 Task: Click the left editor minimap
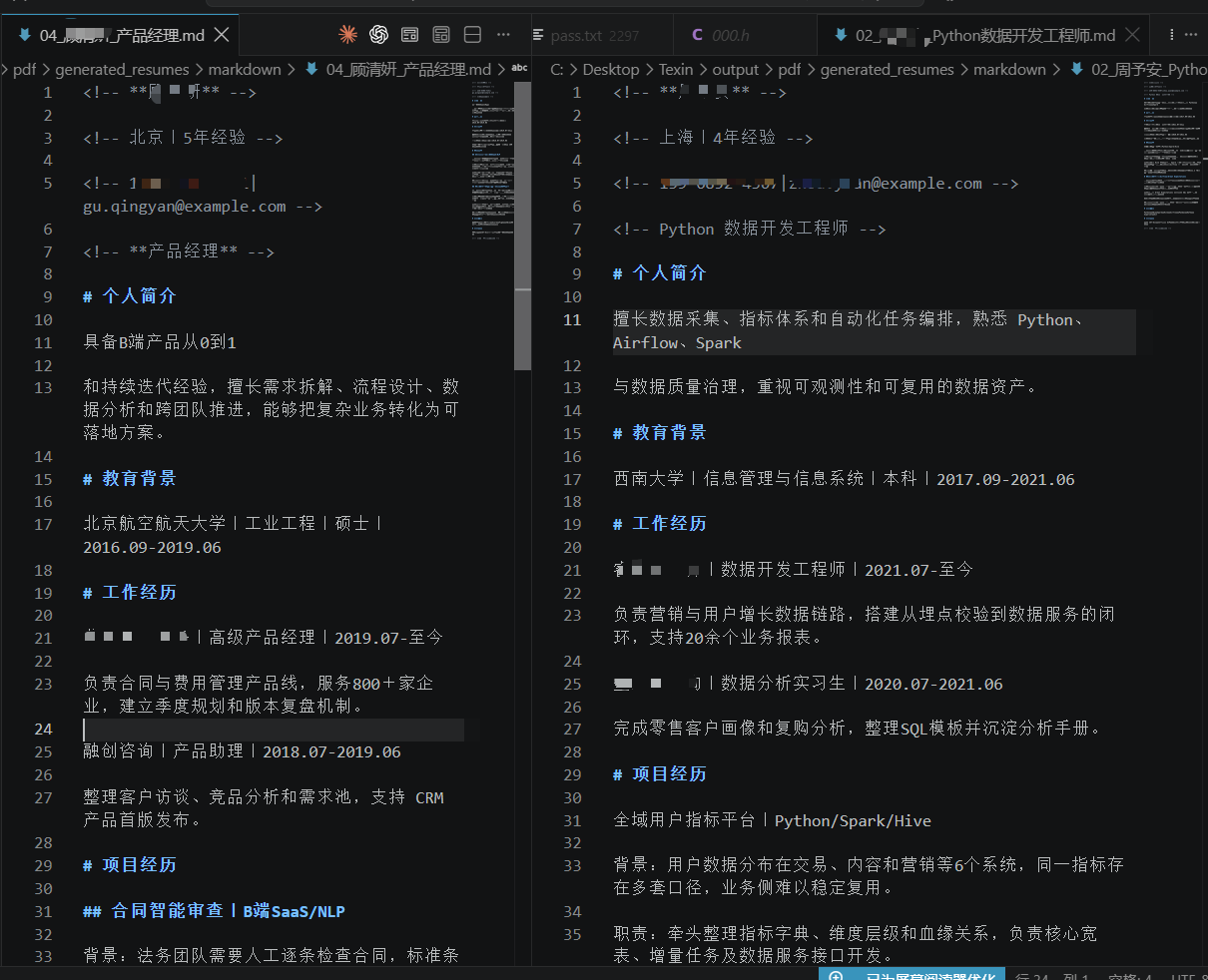click(x=490, y=160)
